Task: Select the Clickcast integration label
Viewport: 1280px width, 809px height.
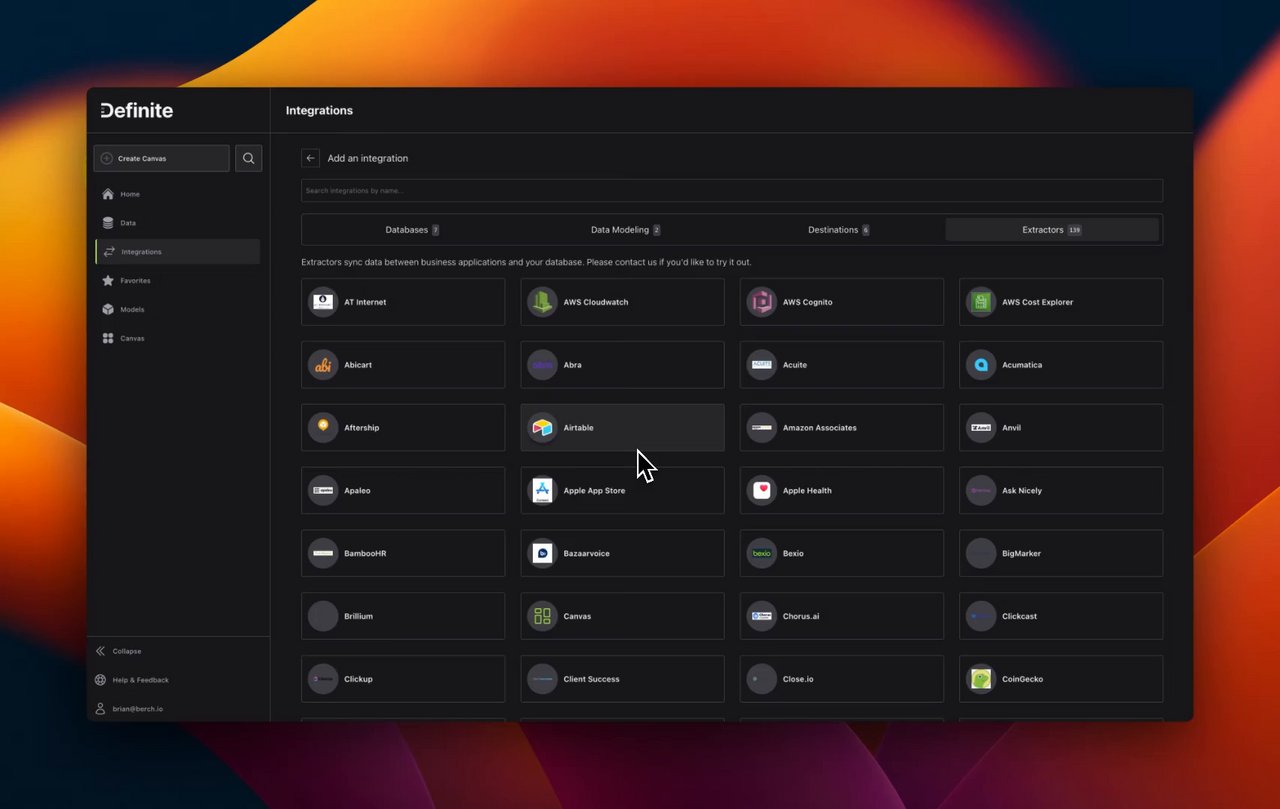Action: [1019, 617]
